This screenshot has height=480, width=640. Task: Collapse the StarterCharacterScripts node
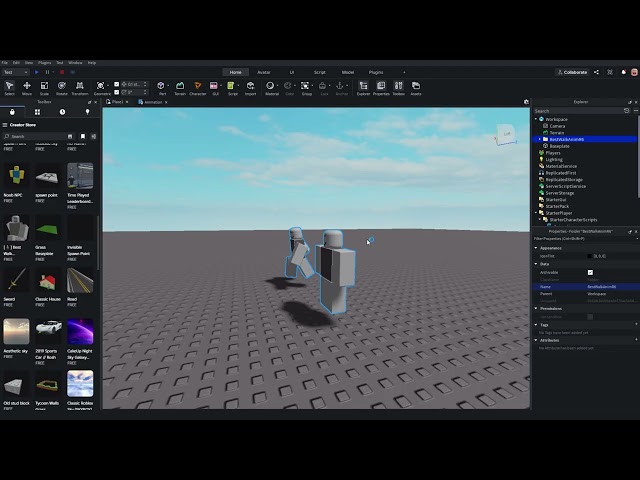[540, 220]
